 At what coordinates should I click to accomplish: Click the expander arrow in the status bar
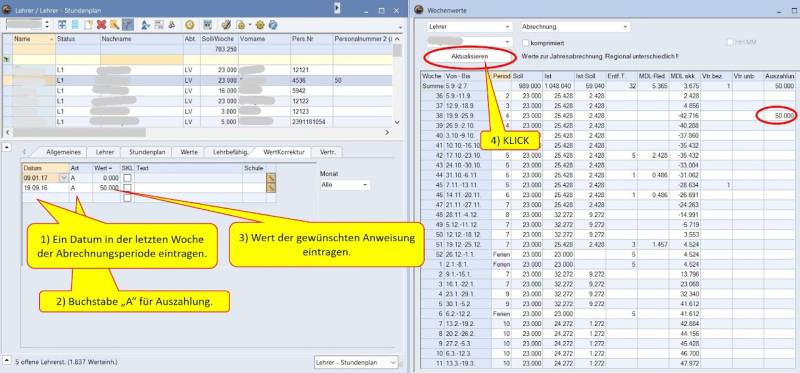(7, 360)
